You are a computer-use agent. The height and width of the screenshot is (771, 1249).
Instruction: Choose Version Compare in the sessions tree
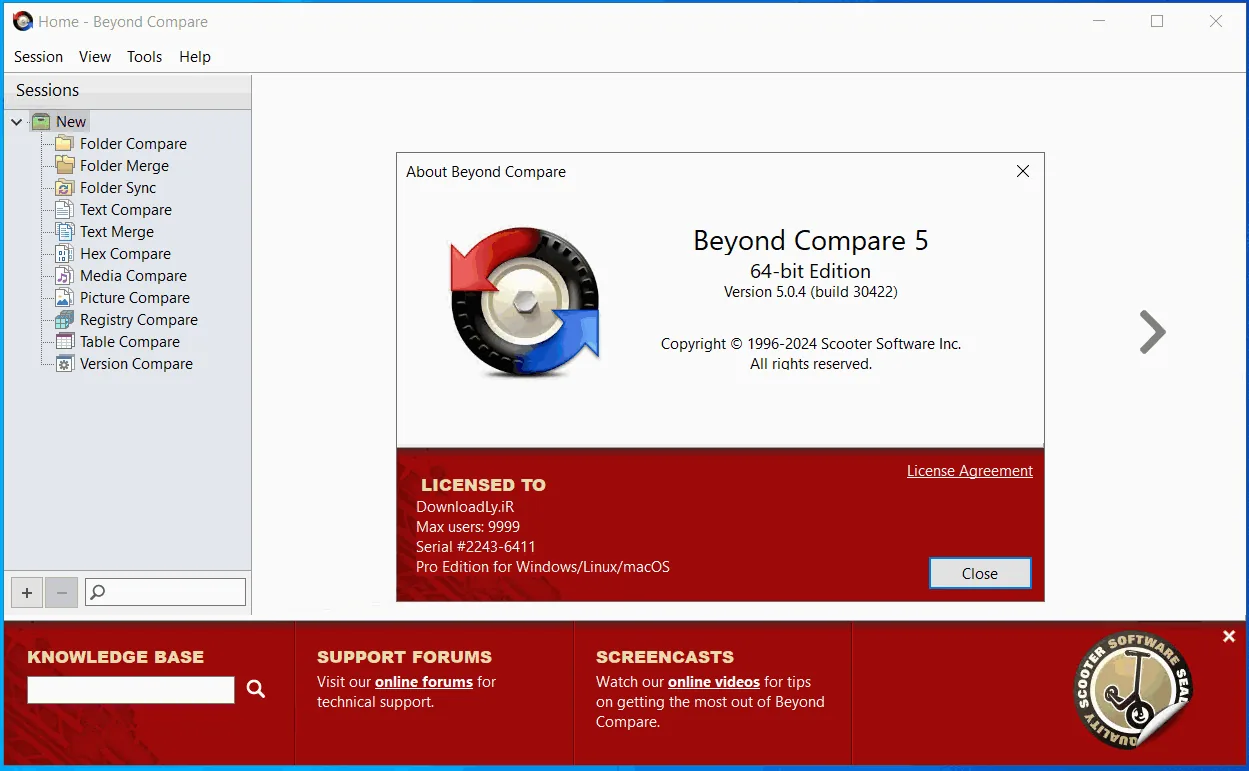coord(136,364)
